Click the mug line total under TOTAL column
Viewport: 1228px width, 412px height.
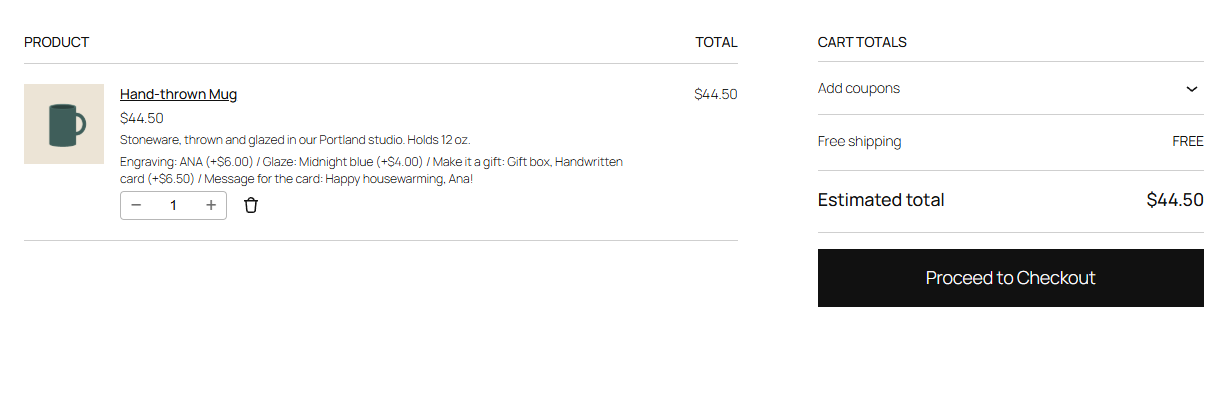tap(716, 94)
